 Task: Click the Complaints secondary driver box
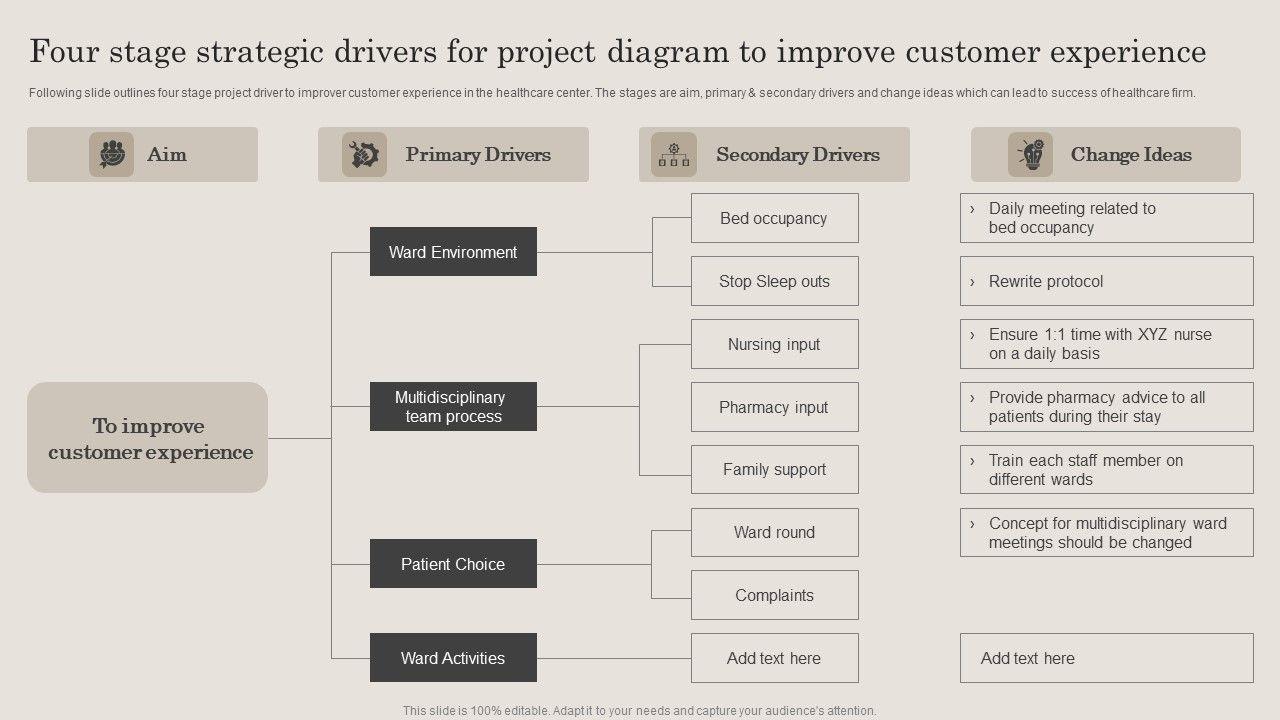[x=774, y=595]
